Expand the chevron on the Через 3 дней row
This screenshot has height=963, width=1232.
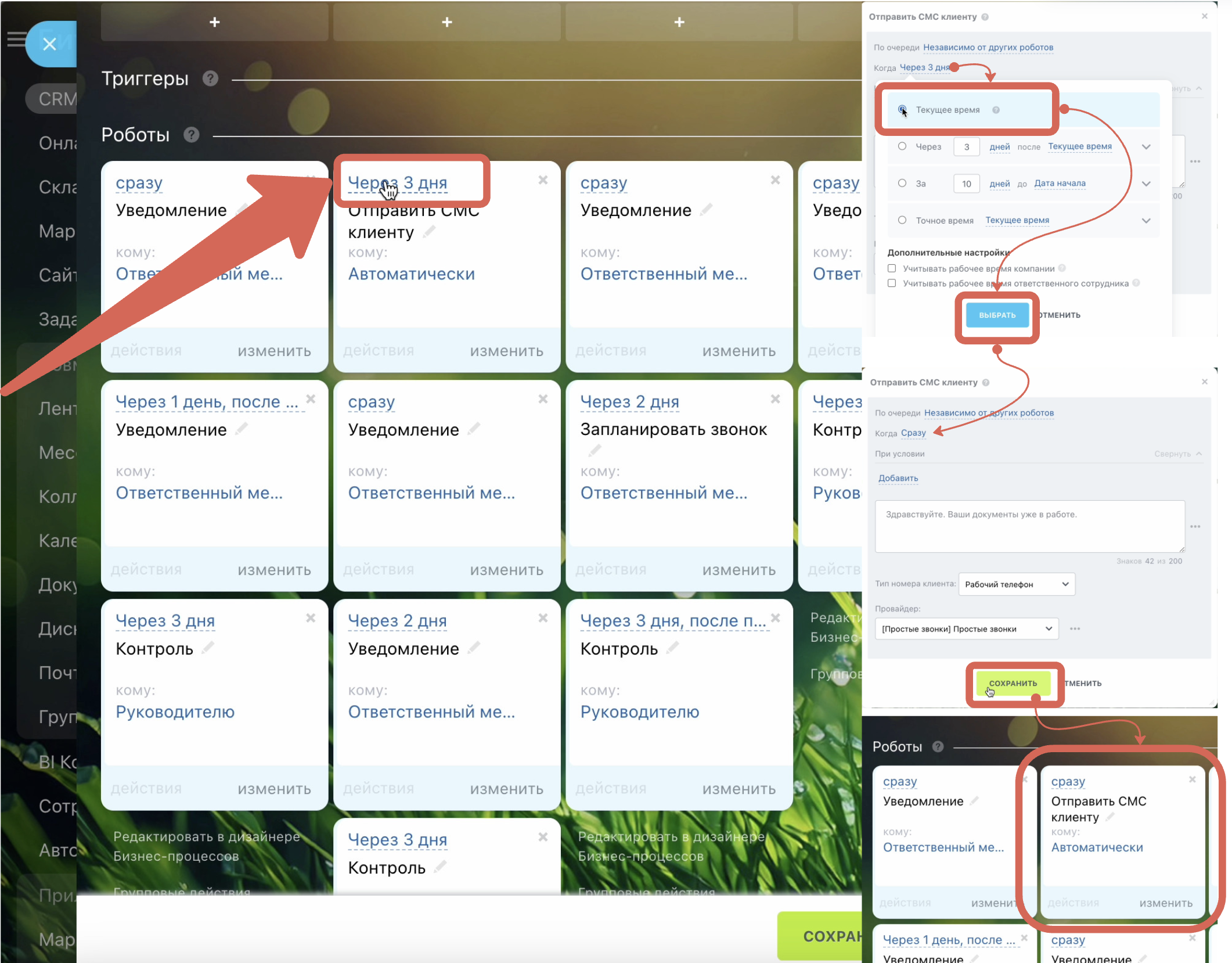click(x=1146, y=147)
